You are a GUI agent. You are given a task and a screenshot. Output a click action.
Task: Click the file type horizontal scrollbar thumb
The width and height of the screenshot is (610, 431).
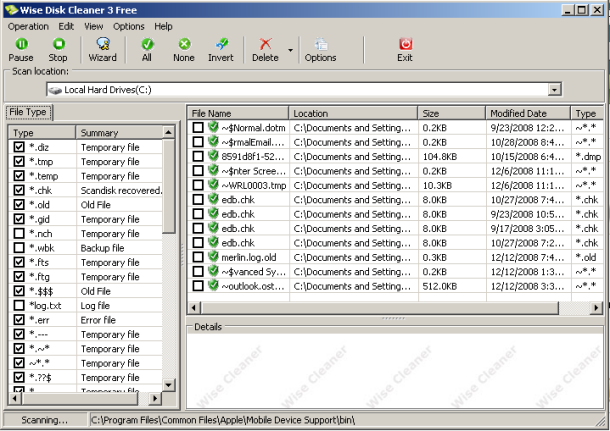80,398
